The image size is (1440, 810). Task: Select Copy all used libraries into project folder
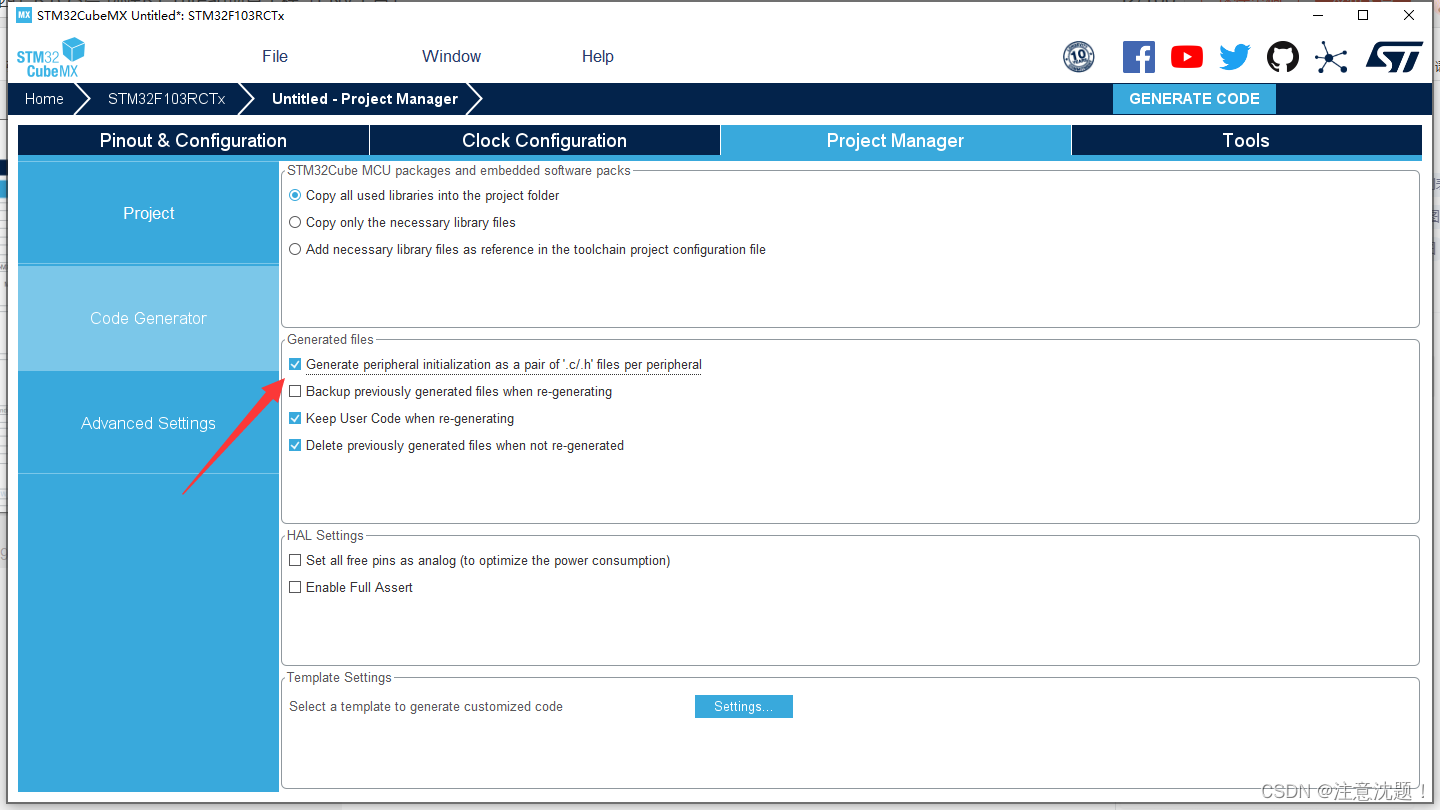point(295,195)
